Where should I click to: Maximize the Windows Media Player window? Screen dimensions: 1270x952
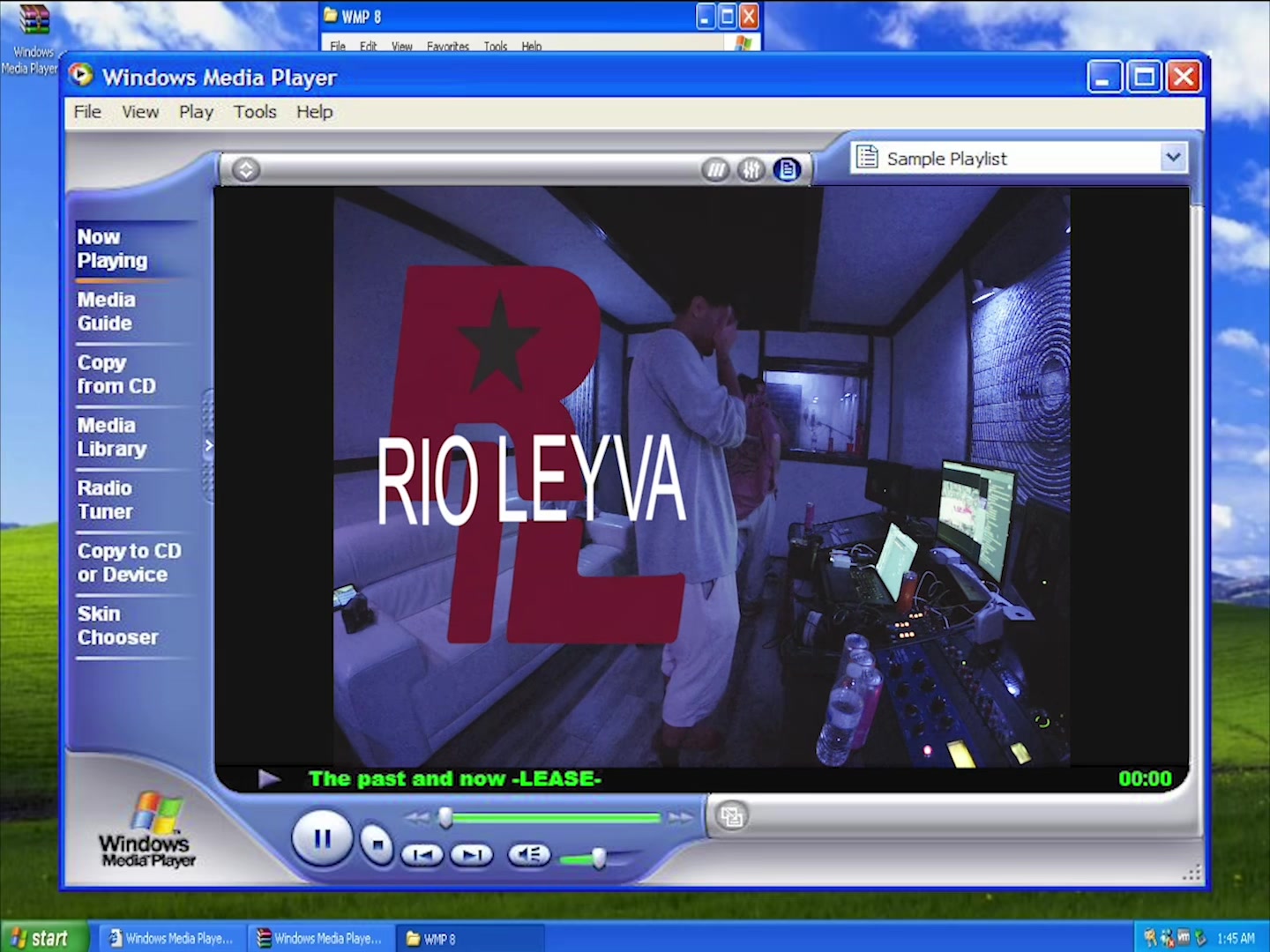point(1144,78)
